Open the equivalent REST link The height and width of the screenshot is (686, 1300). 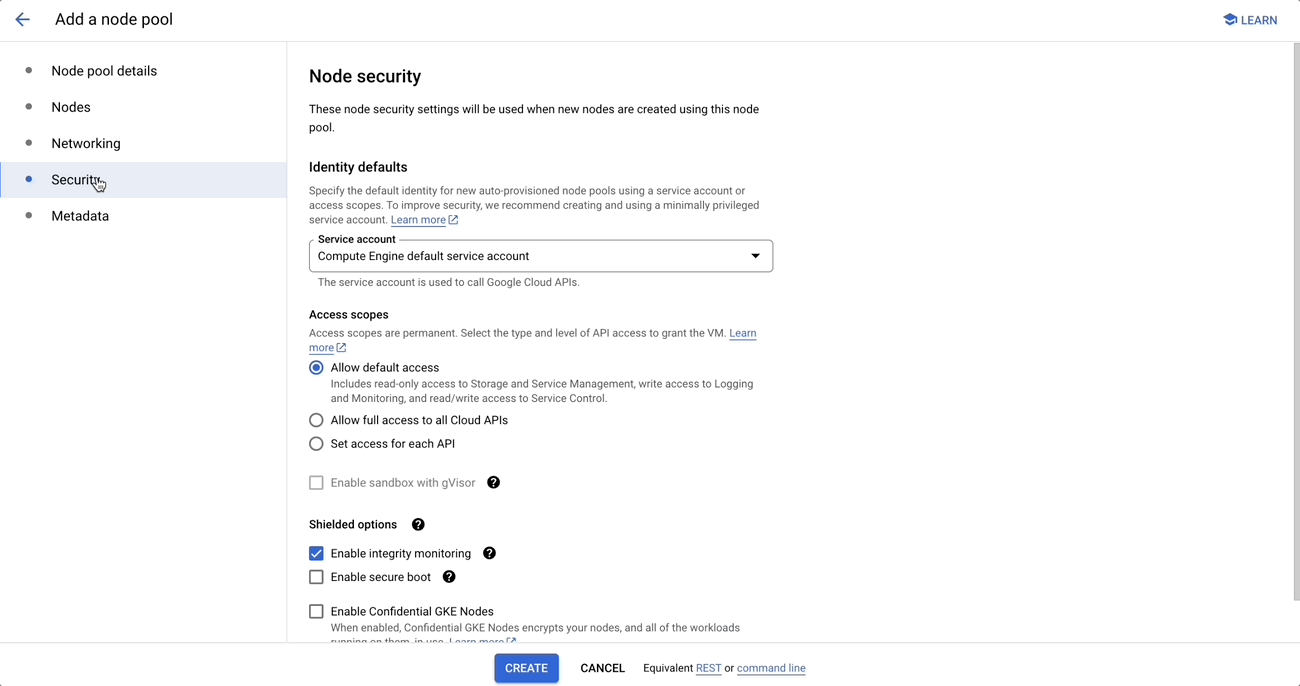pyautogui.click(x=708, y=668)
